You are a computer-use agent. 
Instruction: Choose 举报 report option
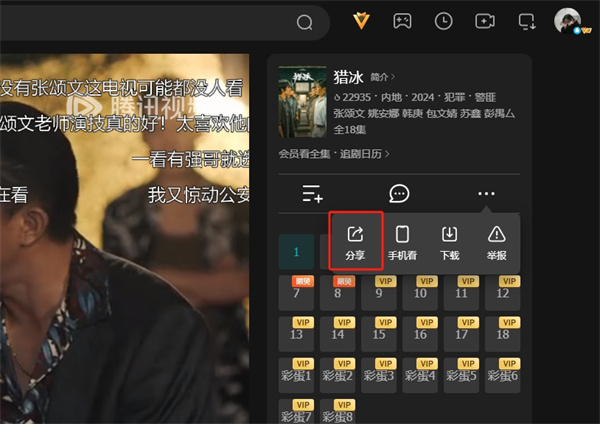pos(497,243)
